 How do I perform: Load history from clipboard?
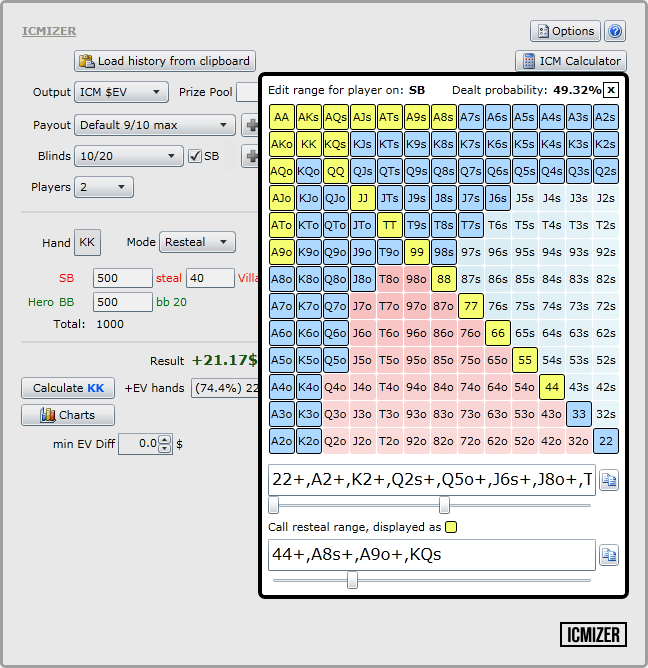click(x=165, y=61)
